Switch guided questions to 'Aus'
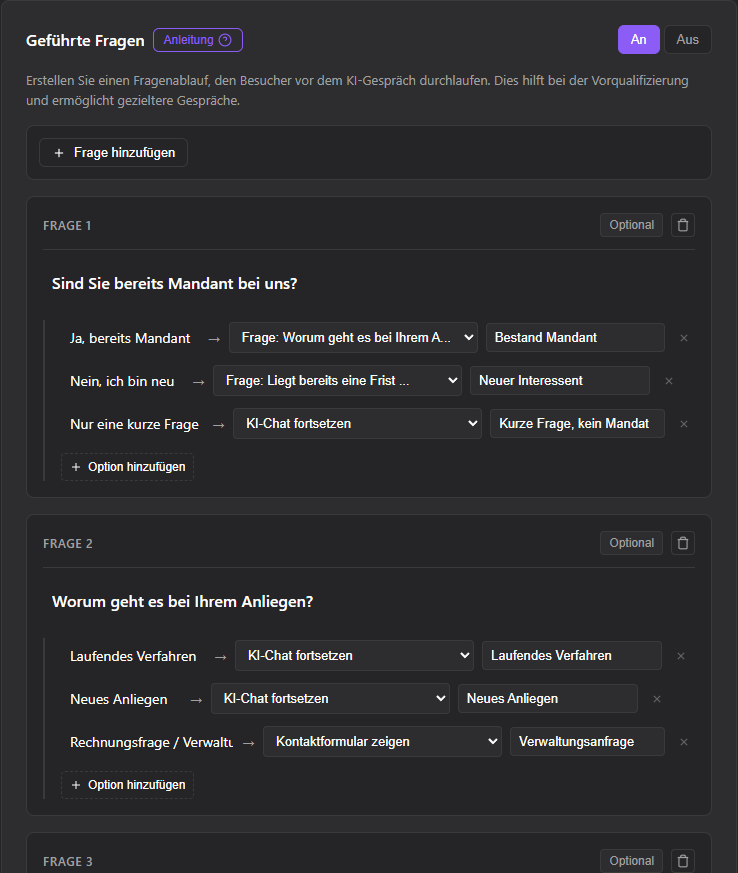The width and height of the screenshot is (738, 873). tap(688, 40)
